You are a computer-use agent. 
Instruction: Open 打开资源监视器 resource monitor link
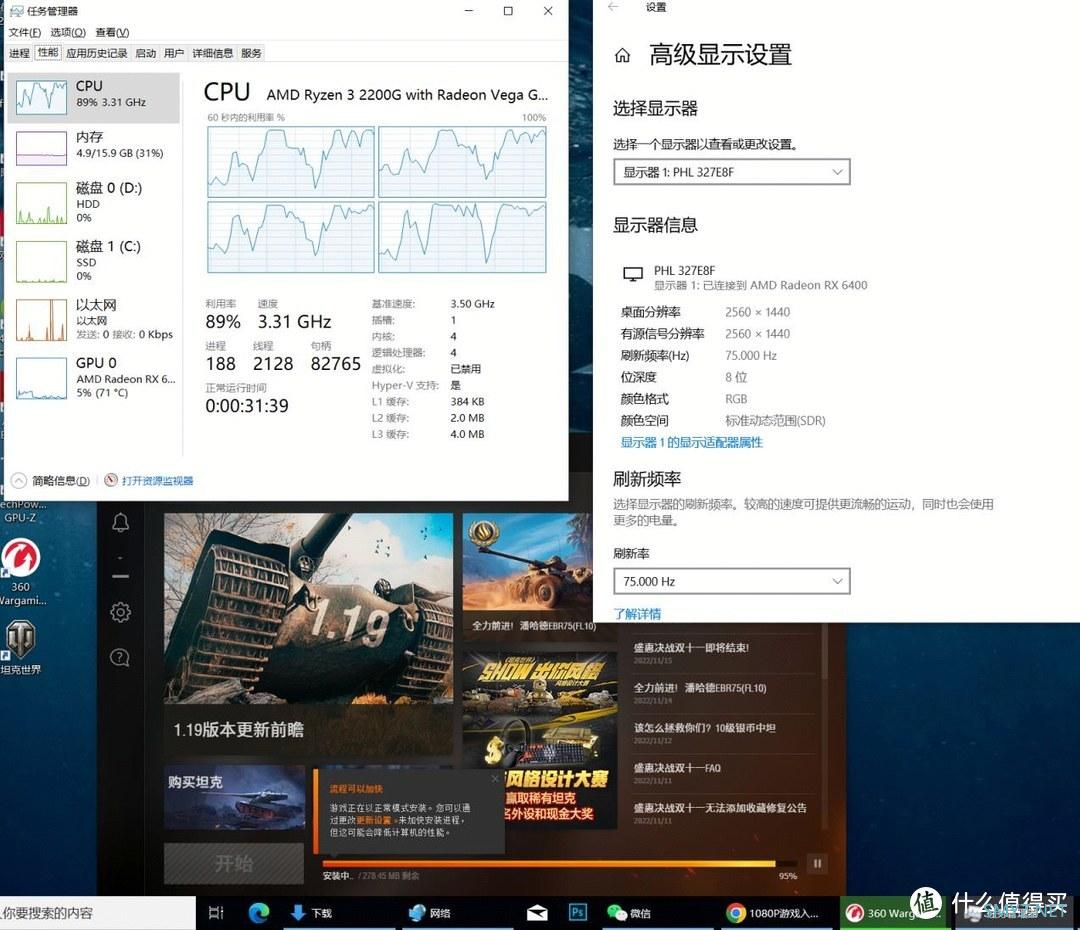[x=149, y=481]
